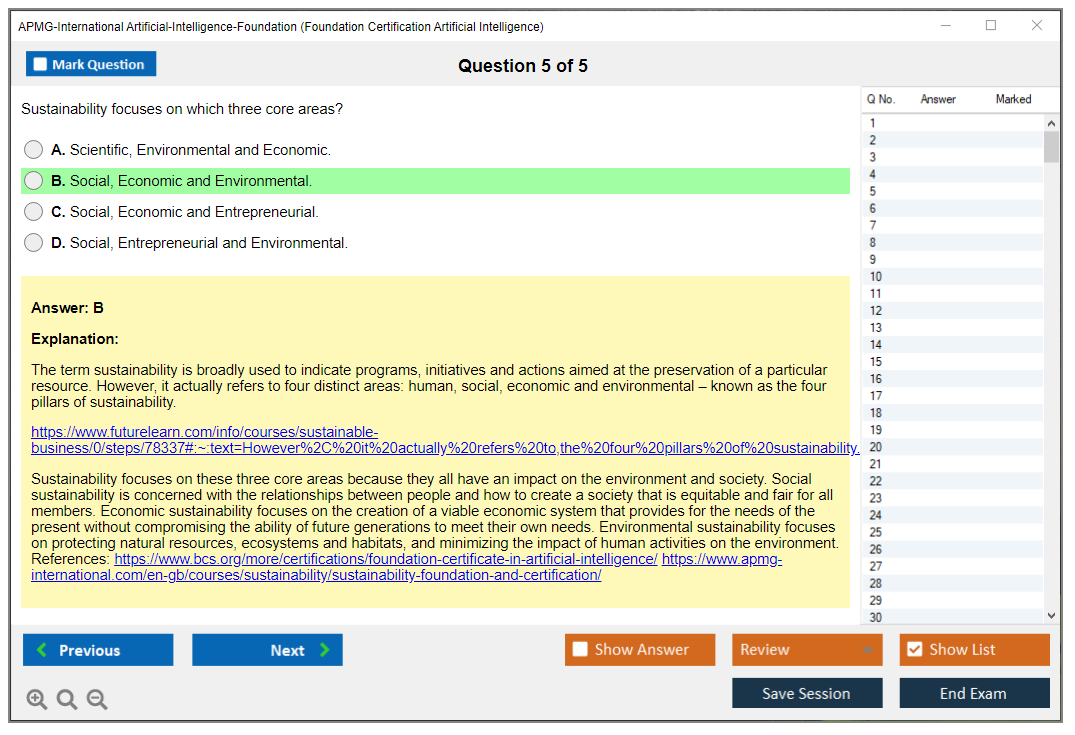
Task: Select question 12 in the question list
Action: point(876,311)
